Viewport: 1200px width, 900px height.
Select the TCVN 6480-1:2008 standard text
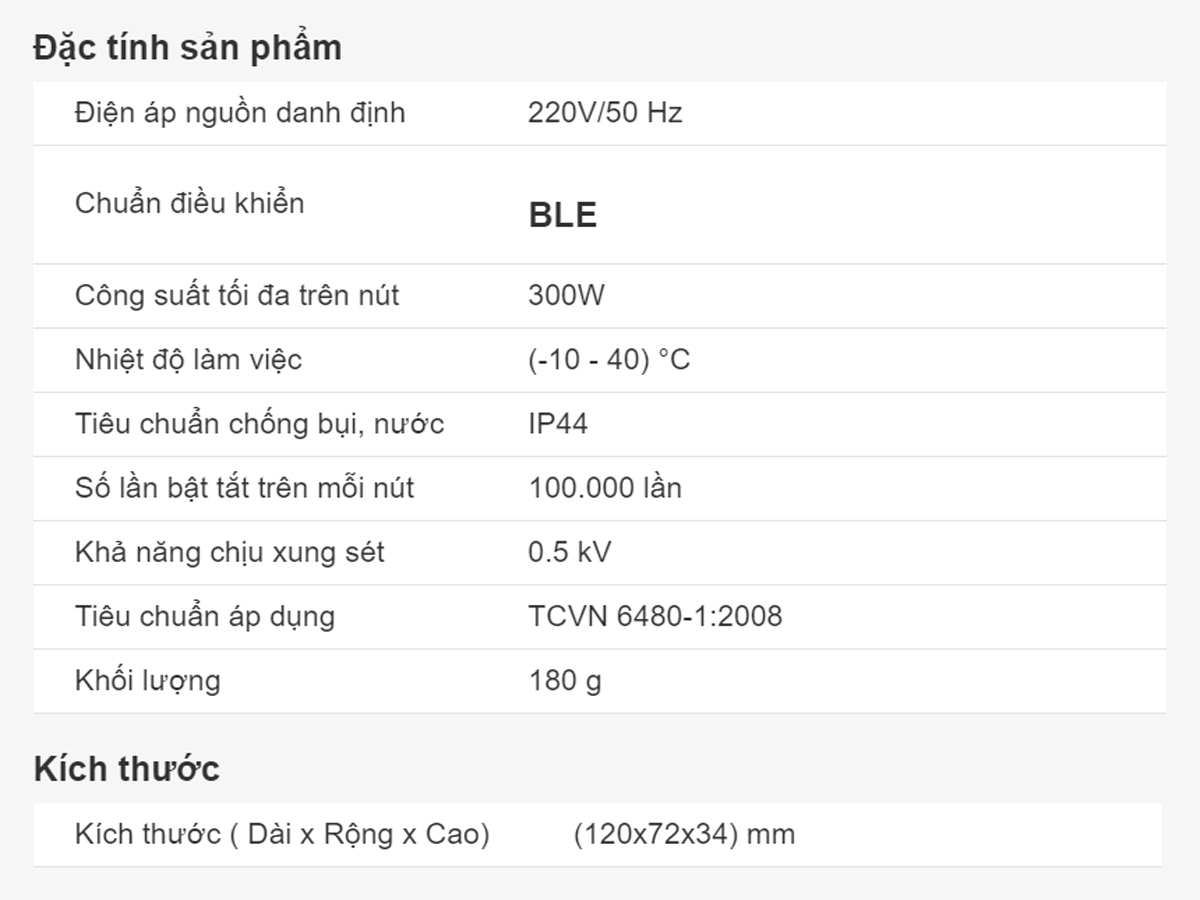coord(655,616)
